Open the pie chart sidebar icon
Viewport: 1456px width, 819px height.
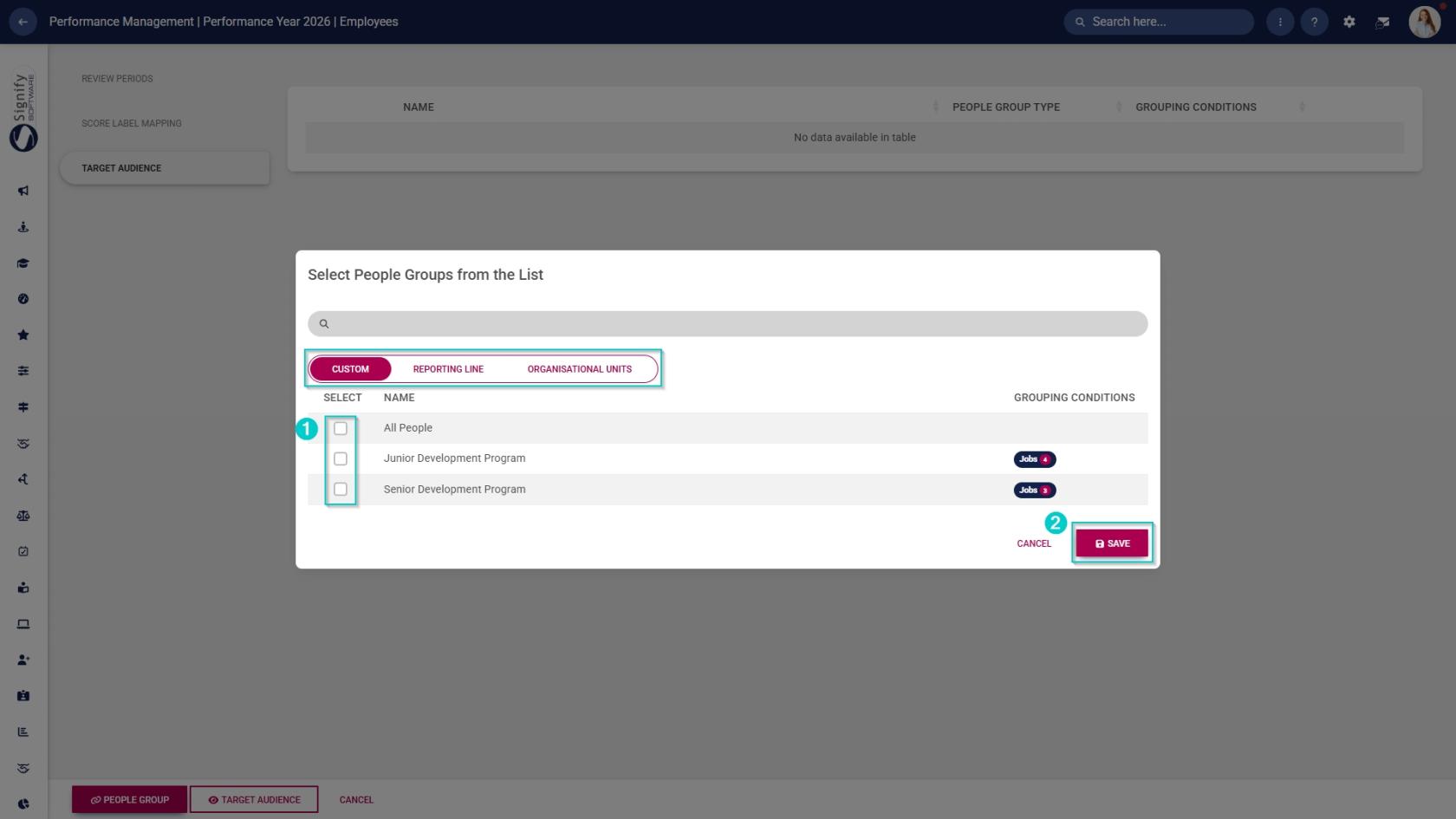pyautogui.click(x=23, y=804)
